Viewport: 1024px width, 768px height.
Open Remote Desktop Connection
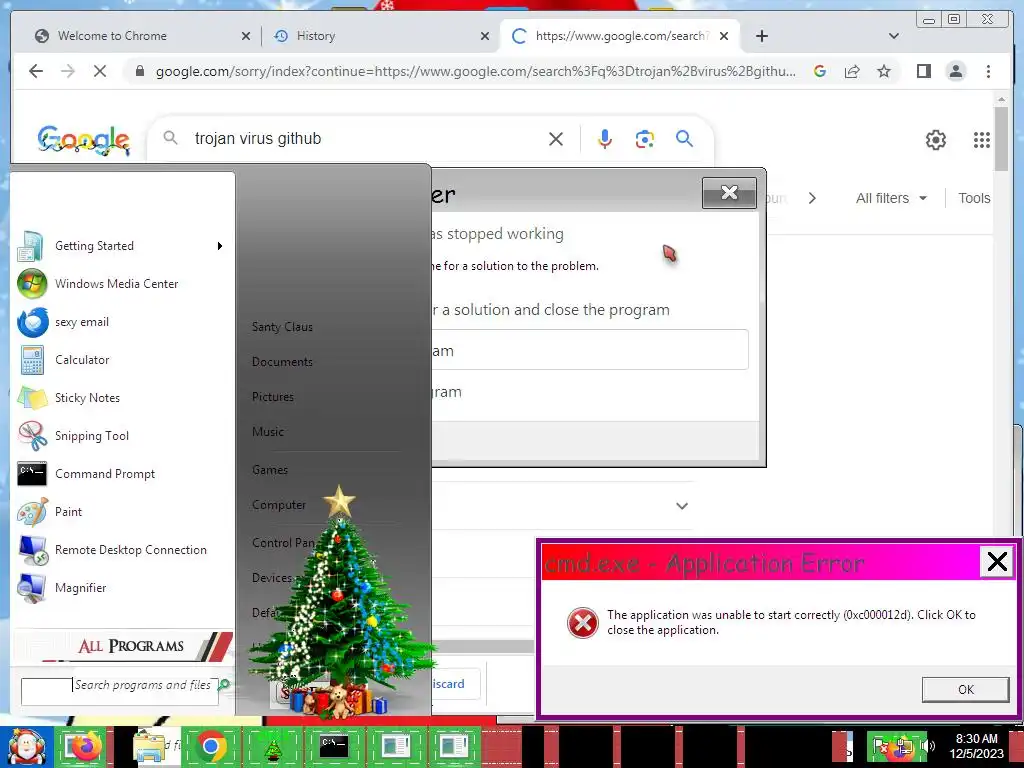pyautogui.click(x=131, y=550)
